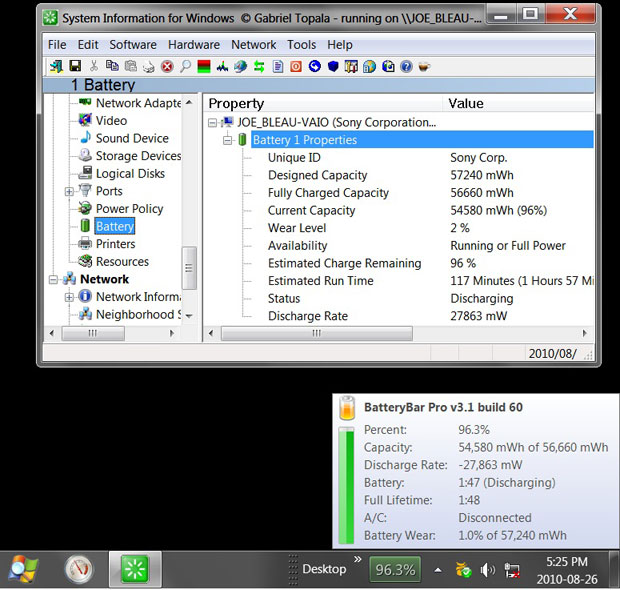Collapse the Battery 1 Properties node

(227, 140)
